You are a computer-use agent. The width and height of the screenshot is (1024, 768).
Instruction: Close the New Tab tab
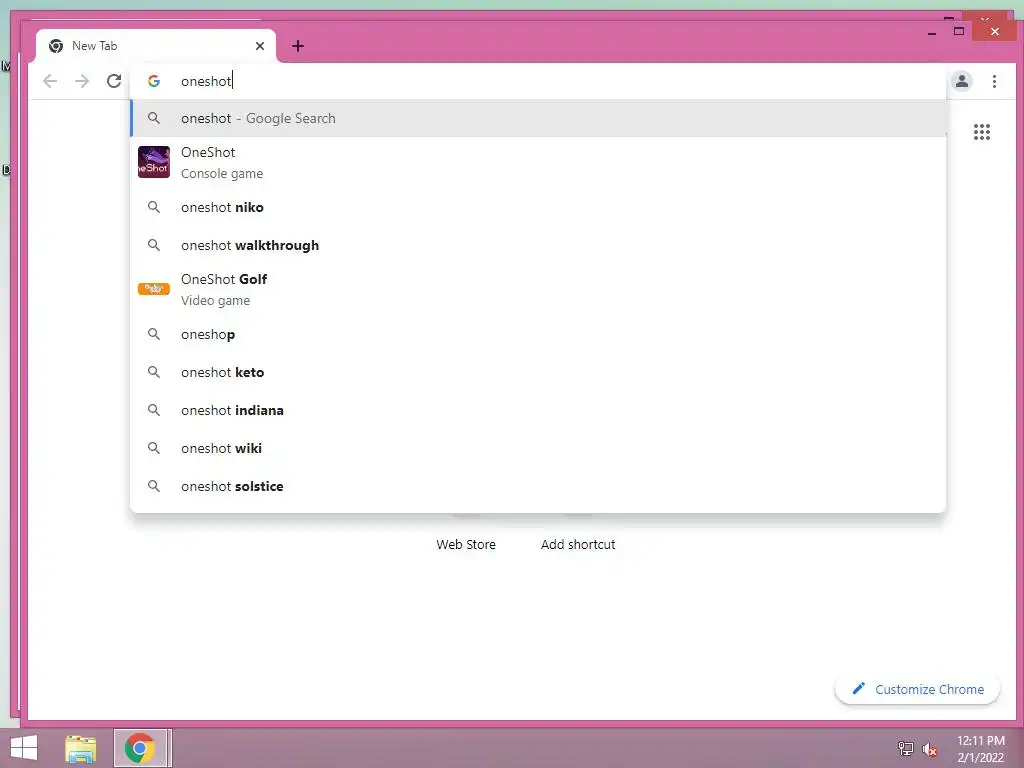click(260, 46)
